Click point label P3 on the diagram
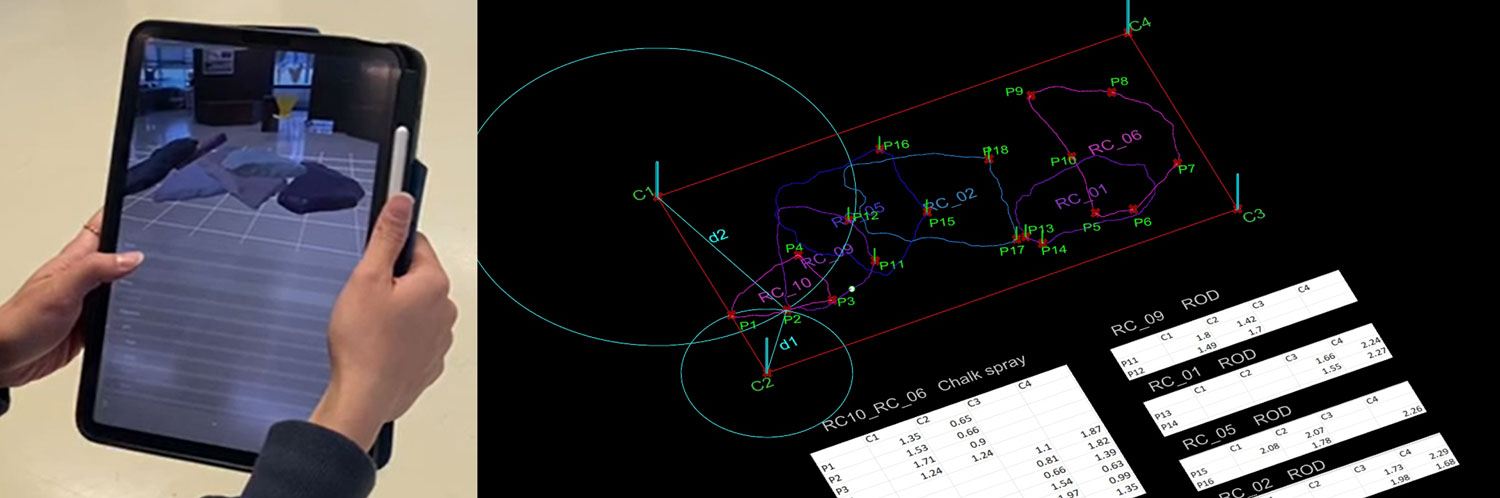 click(846, 301)
